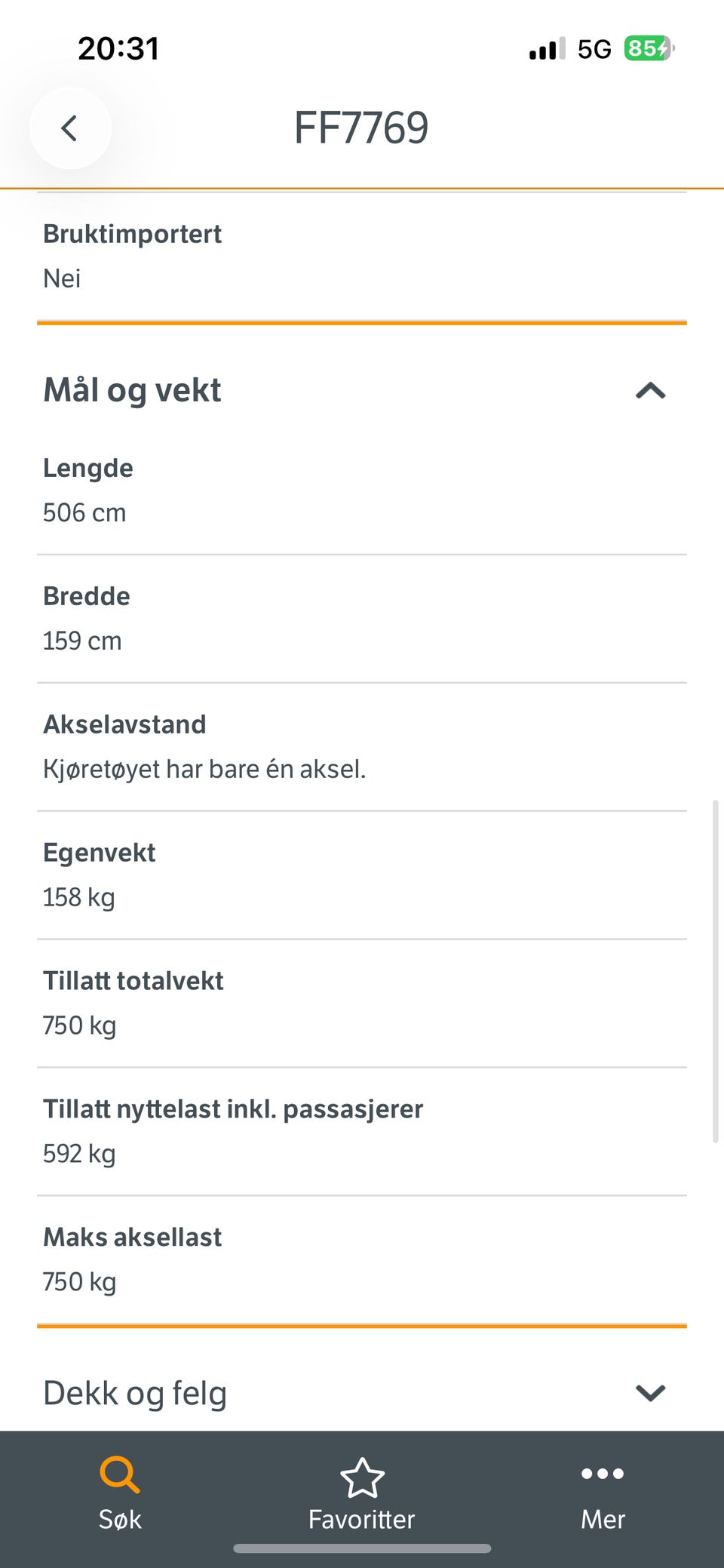Tap the back arrow button
724x1568 pixels.
point(70,128)
